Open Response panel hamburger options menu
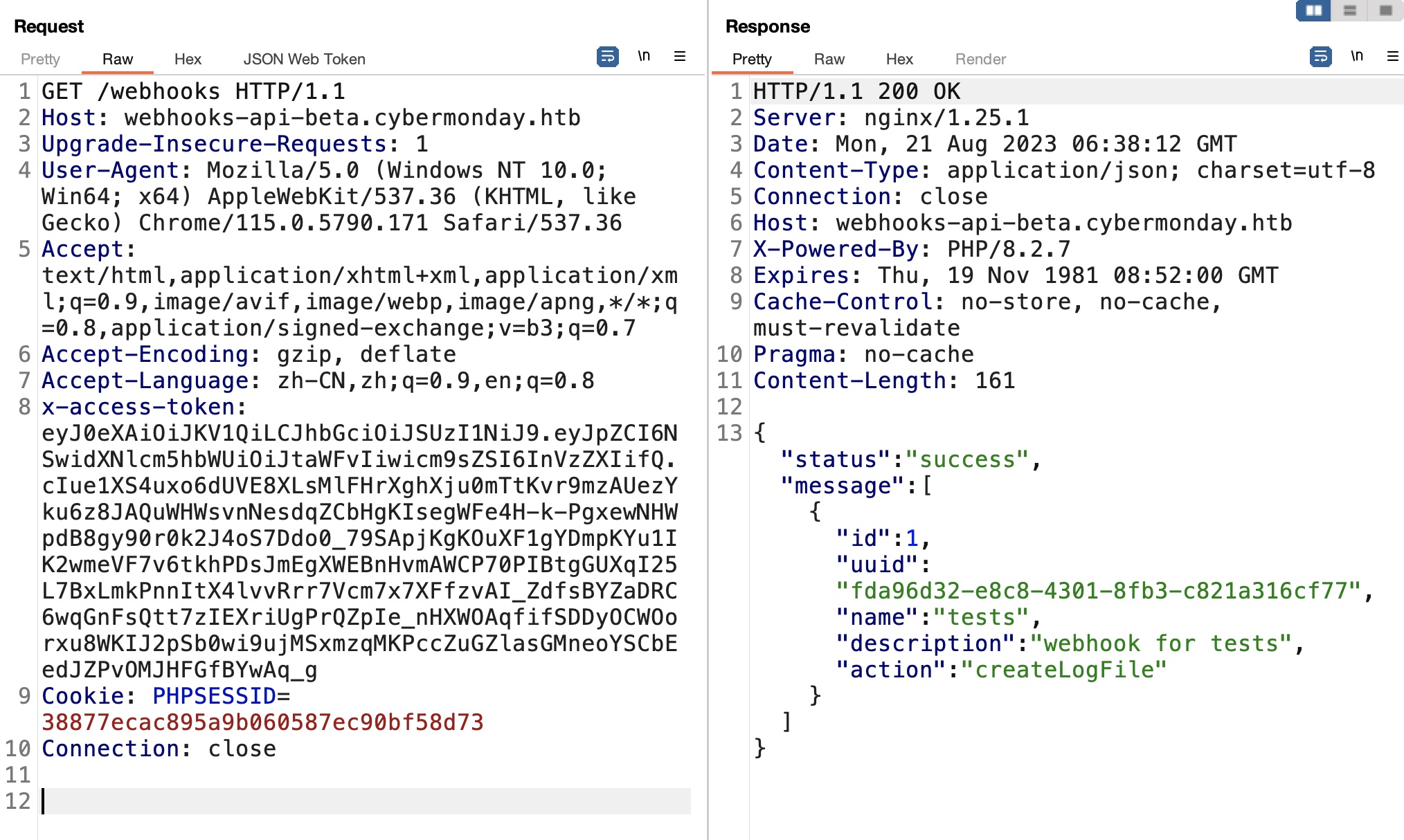 [1393, 56]
